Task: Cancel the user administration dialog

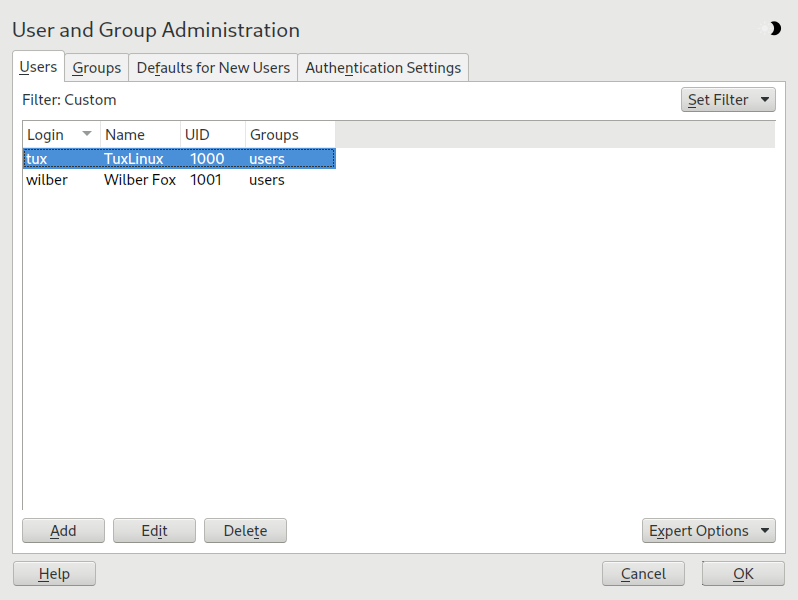Action: [643, 574]
